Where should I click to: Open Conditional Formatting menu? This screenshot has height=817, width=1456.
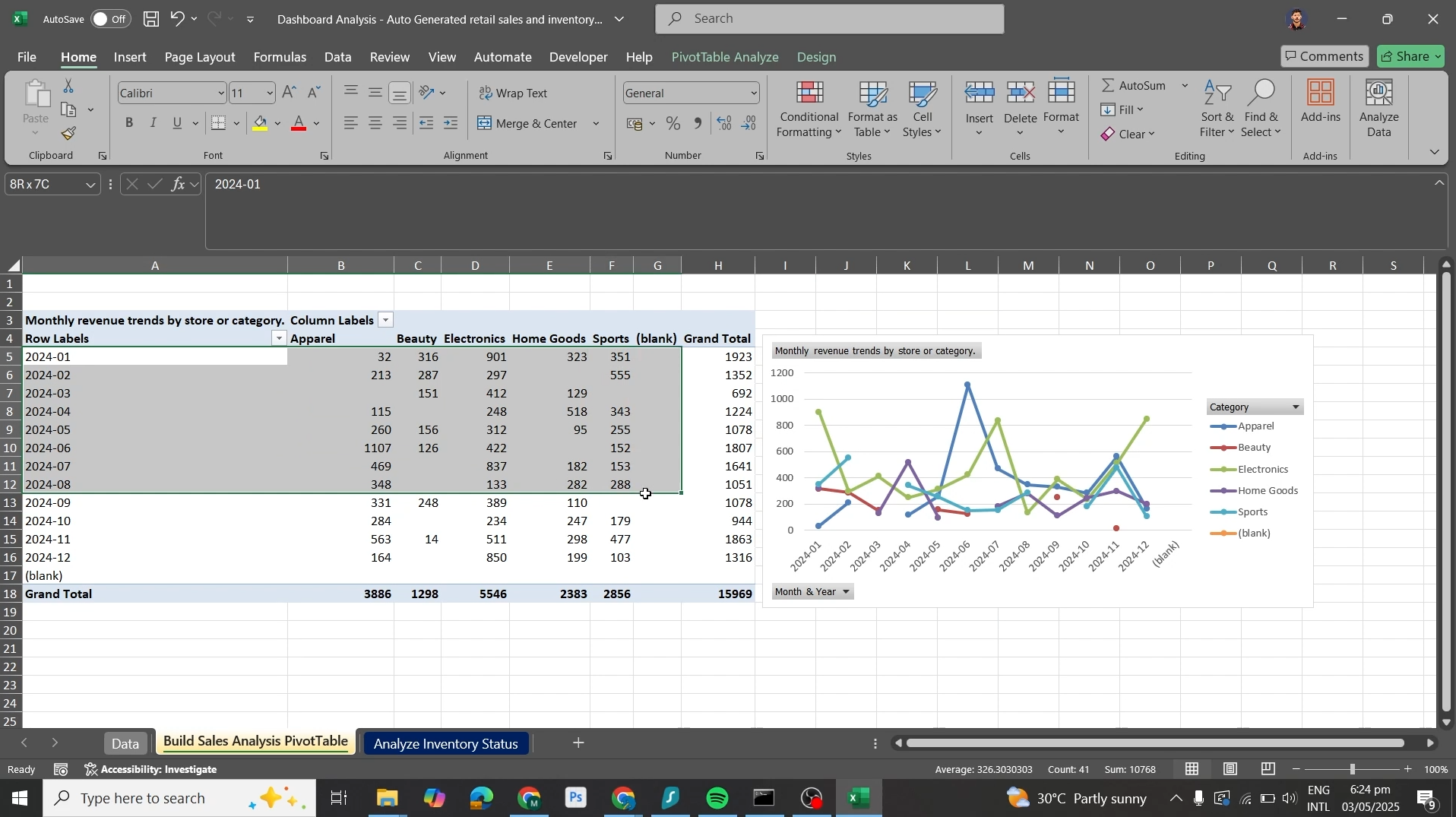(809, 110)
